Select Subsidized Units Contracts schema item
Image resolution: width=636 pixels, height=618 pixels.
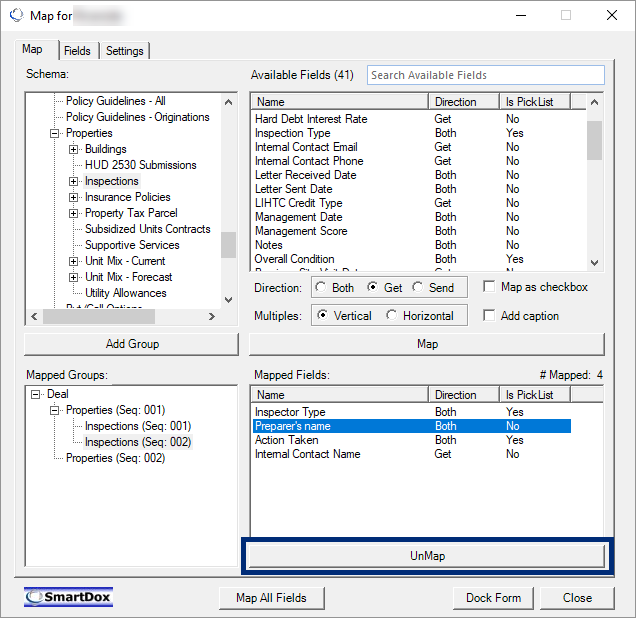tap(148, 229)
